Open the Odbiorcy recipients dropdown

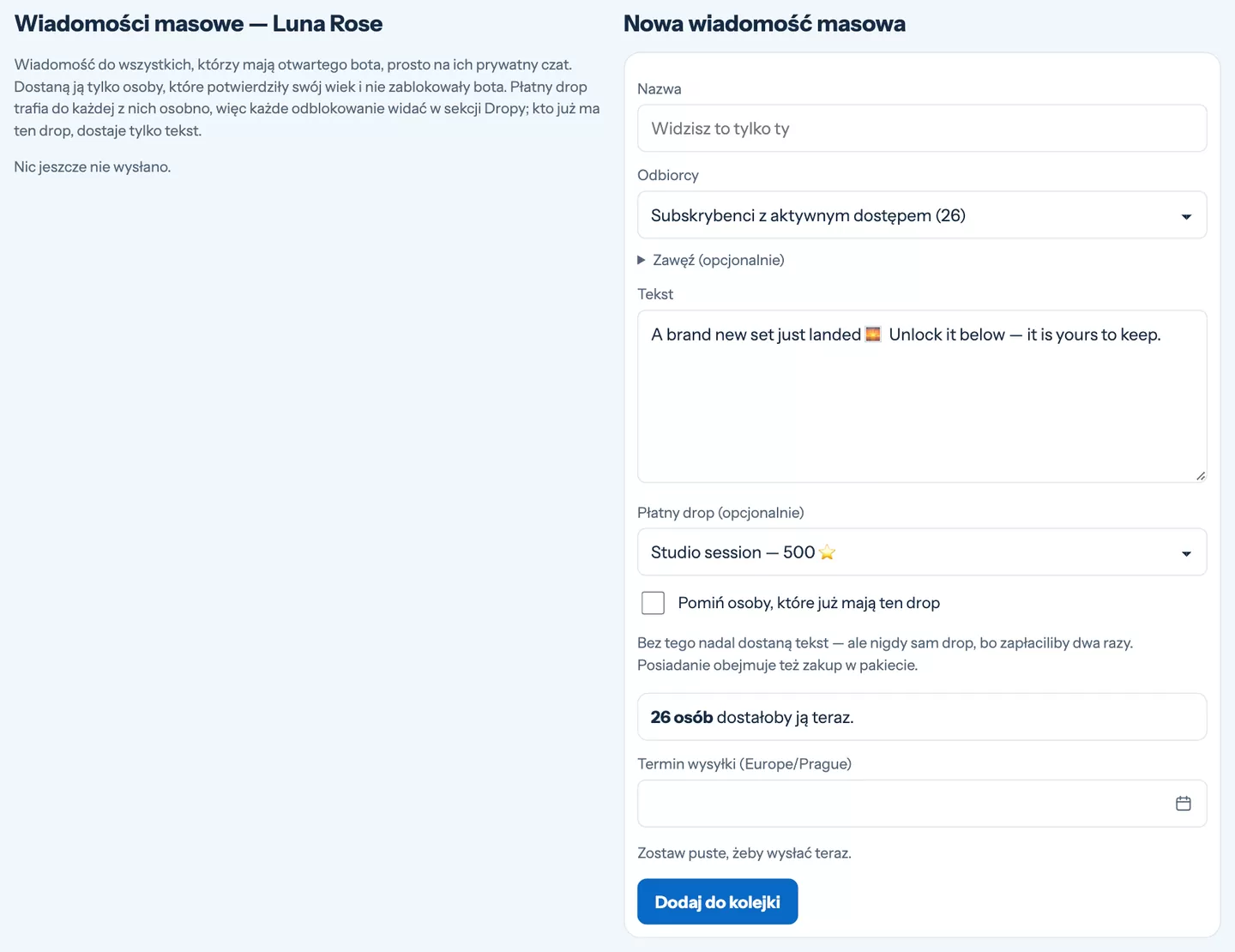tap(922, 215)
